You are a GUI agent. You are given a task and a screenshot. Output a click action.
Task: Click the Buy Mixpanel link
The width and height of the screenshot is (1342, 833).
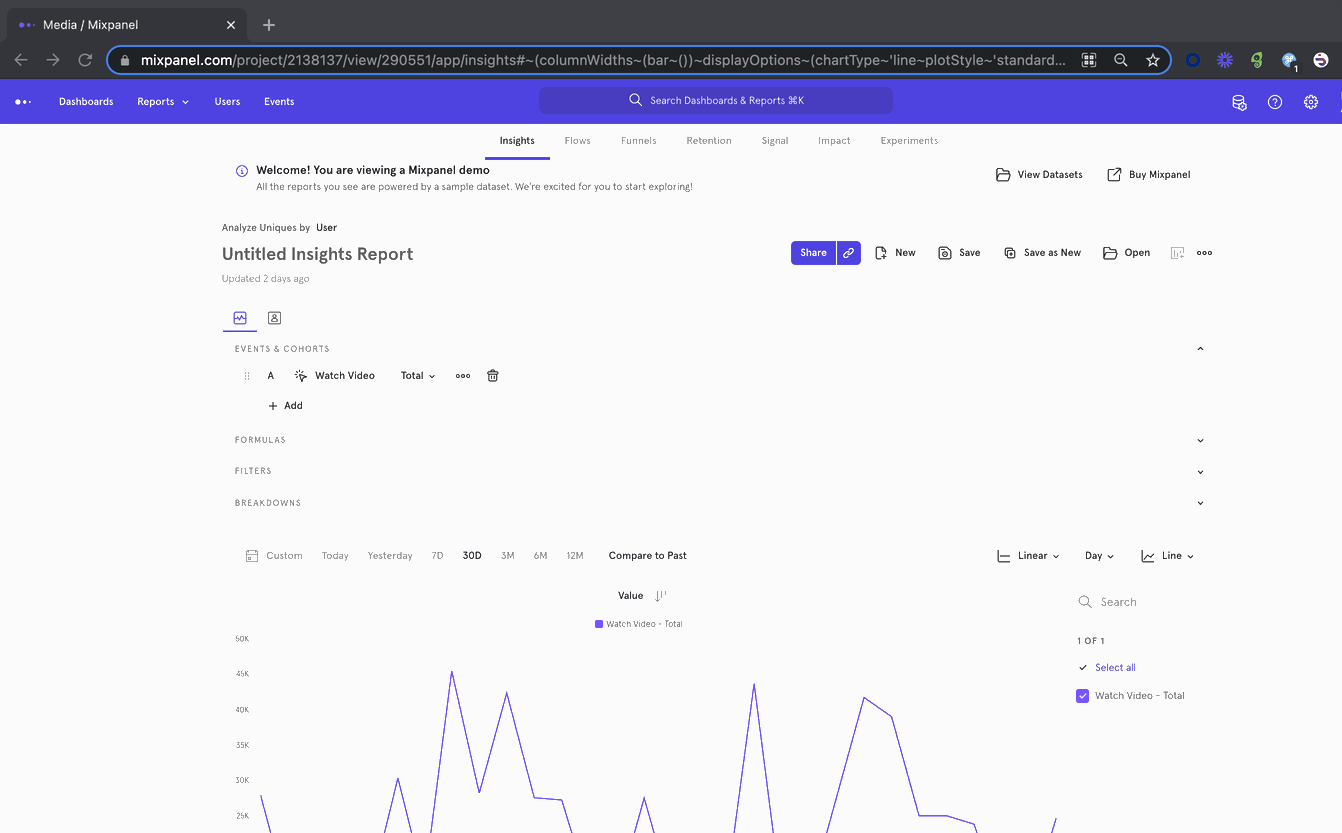click(1148, 175)
